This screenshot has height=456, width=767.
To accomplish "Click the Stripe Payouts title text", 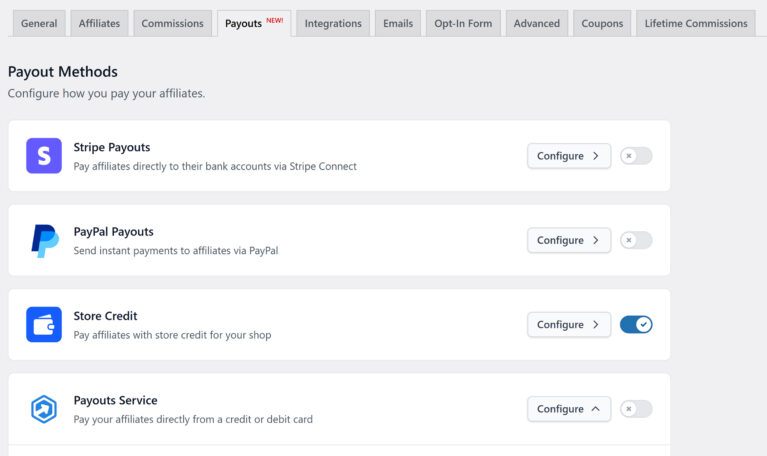I will 112,147.
